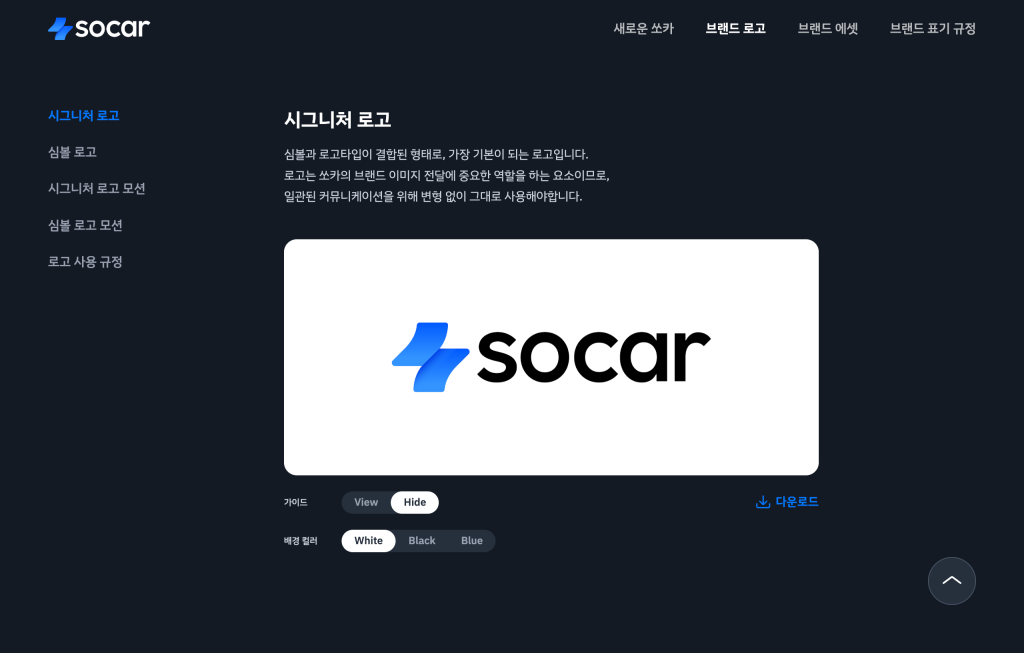Viewport: 1024px width, 653px height.
Task: Choose Black background color
Action: coord(422,541)
